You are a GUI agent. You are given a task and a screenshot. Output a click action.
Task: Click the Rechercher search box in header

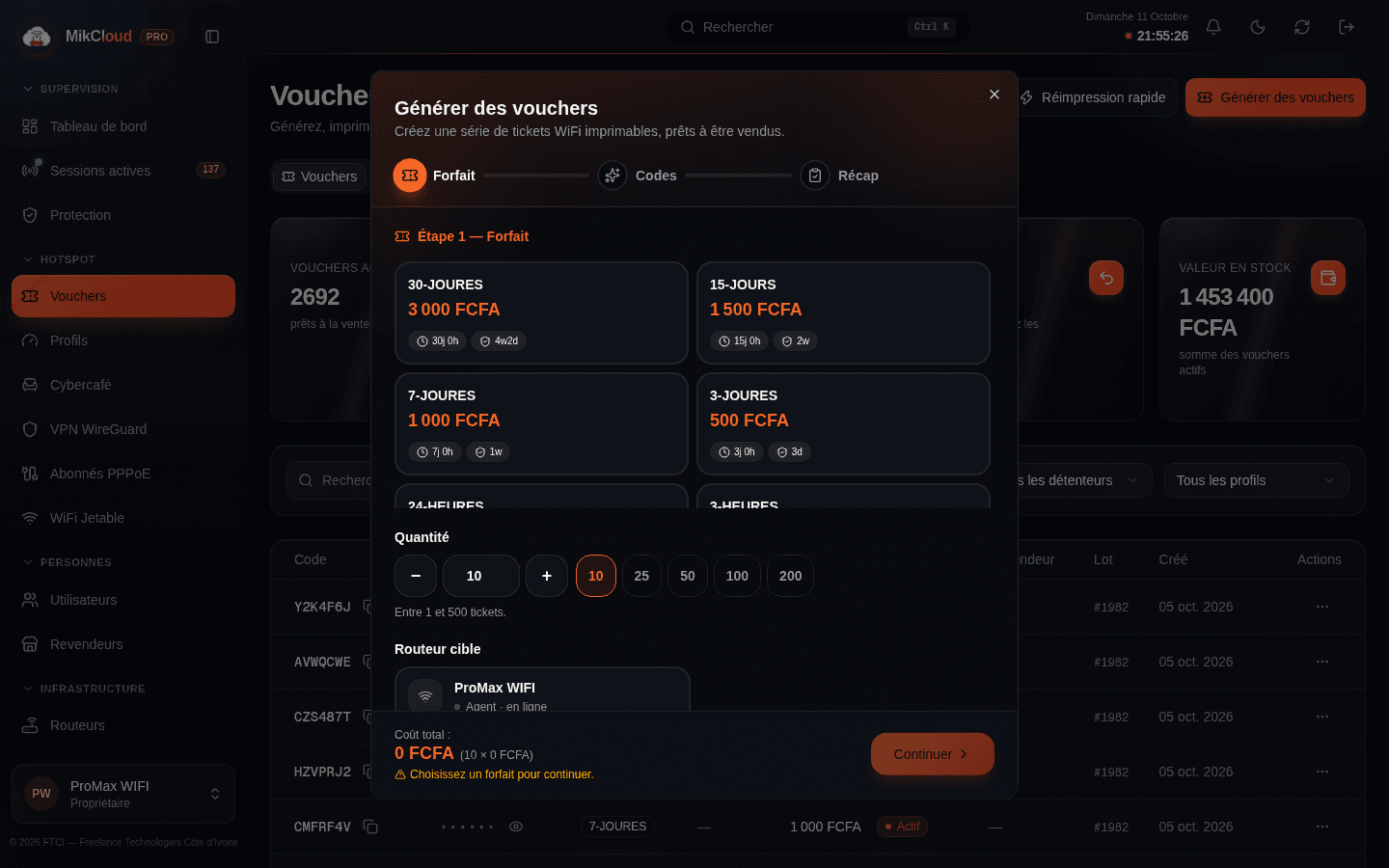pos(818,27)
